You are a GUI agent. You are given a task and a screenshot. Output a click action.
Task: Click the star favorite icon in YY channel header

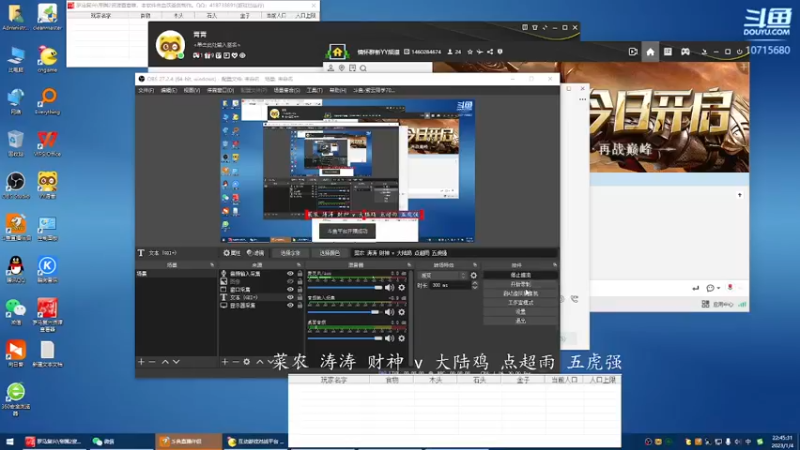coord(470,52)
